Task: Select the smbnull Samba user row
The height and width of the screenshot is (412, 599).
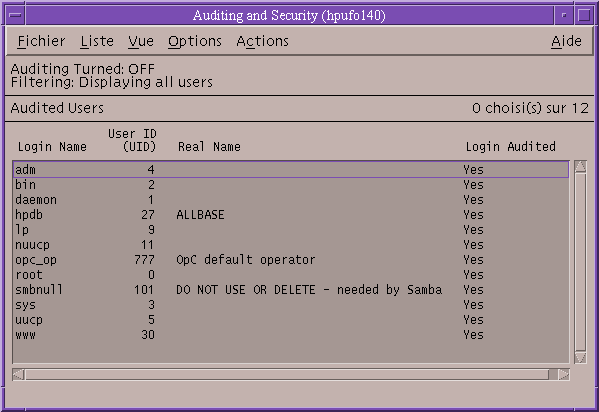Action: click(291, 289)
